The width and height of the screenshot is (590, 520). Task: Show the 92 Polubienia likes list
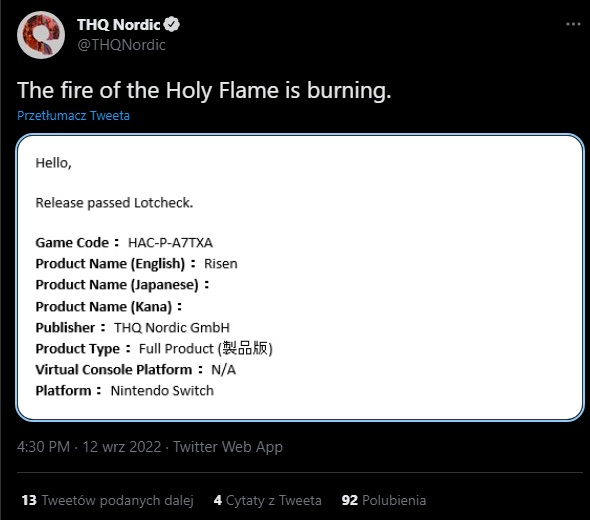pyautogui.click(x=384, y=500)
